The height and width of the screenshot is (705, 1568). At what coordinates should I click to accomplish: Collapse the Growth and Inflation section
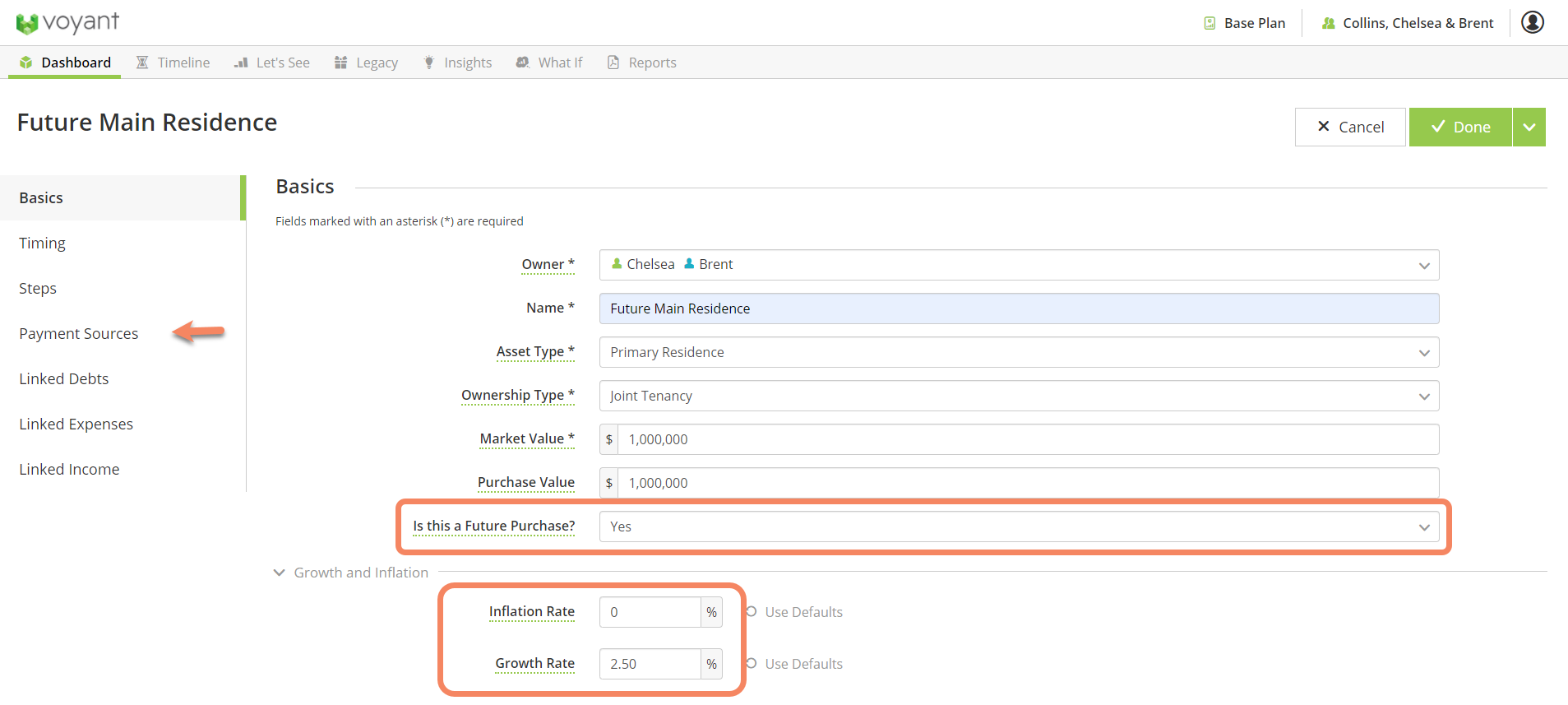[280, 573]
